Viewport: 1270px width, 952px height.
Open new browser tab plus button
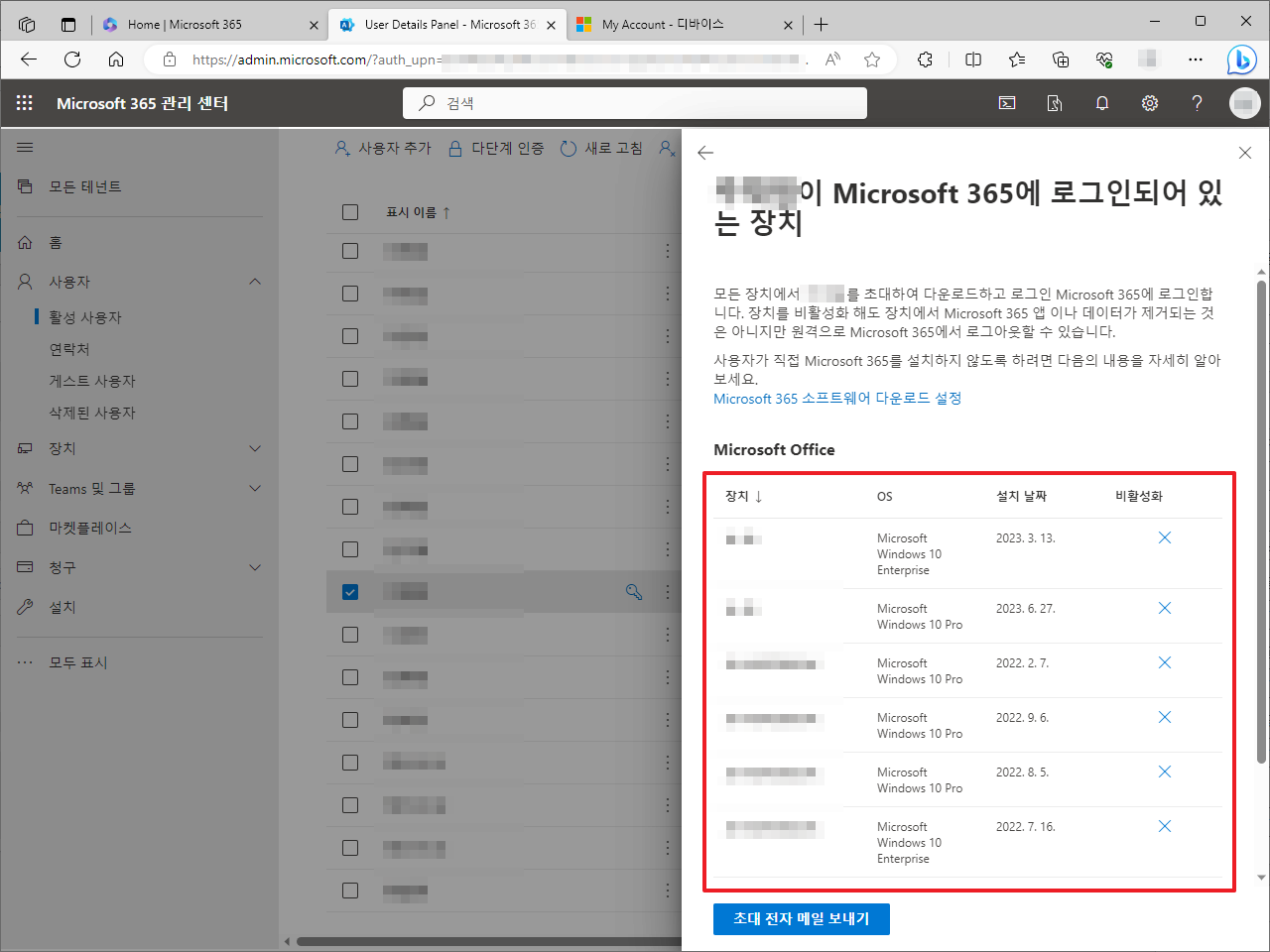821,24
